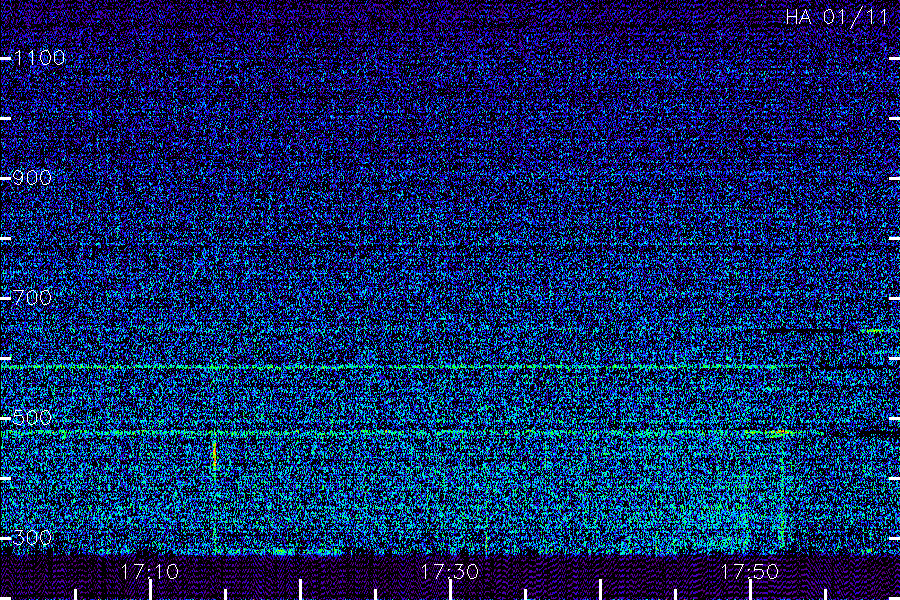Click the 17:10 time axis label
Image resolution: width=900 pixels, height=600 pixels.
click(150, 572)
